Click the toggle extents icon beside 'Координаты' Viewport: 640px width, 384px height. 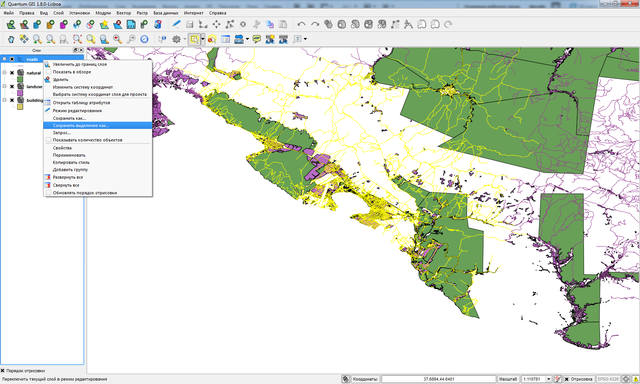point(346,379)
